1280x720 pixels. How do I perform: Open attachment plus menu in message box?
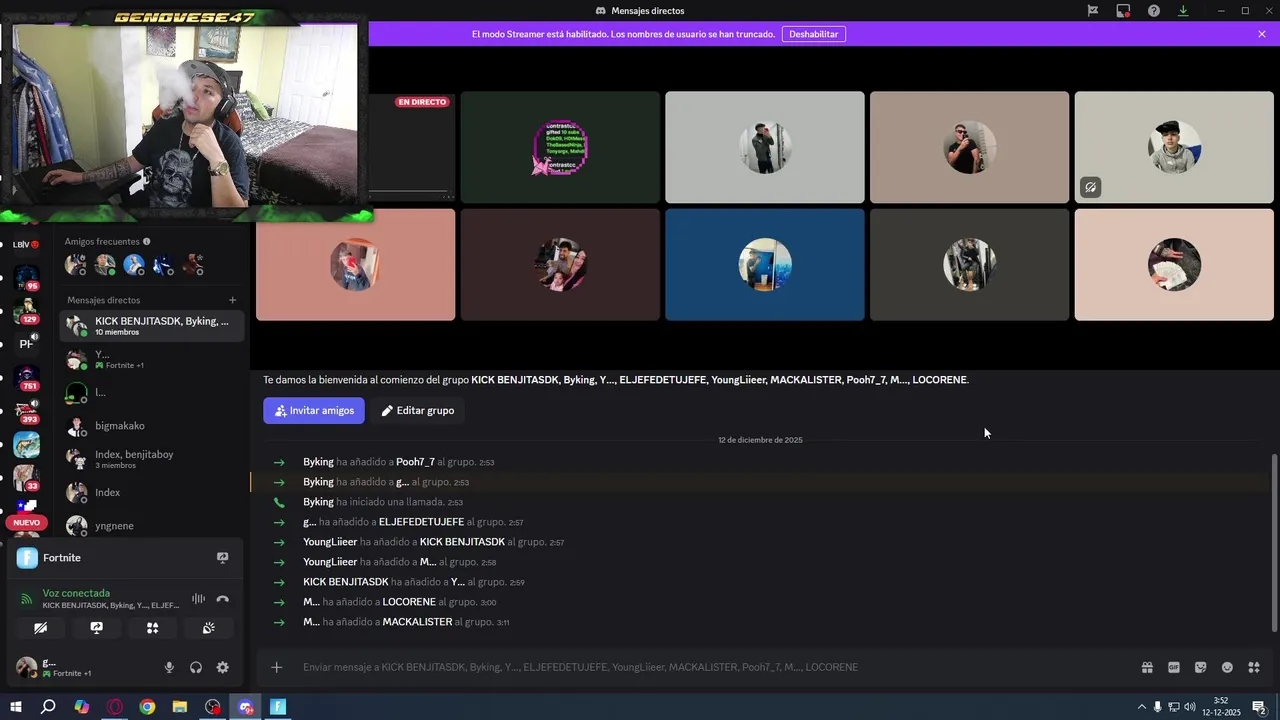tap(276, 667)
